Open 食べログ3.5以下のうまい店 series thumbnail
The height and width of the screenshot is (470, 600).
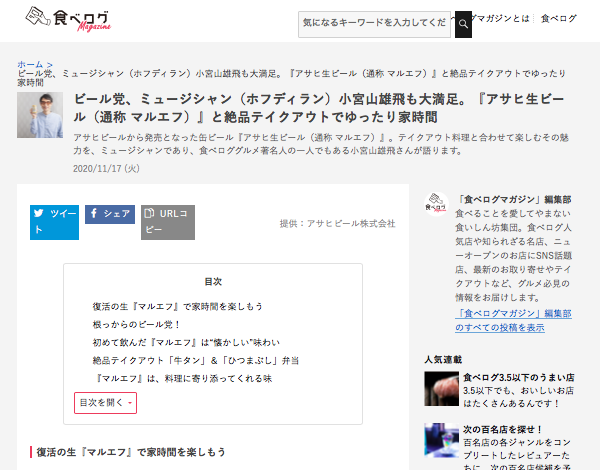(441, 388)
